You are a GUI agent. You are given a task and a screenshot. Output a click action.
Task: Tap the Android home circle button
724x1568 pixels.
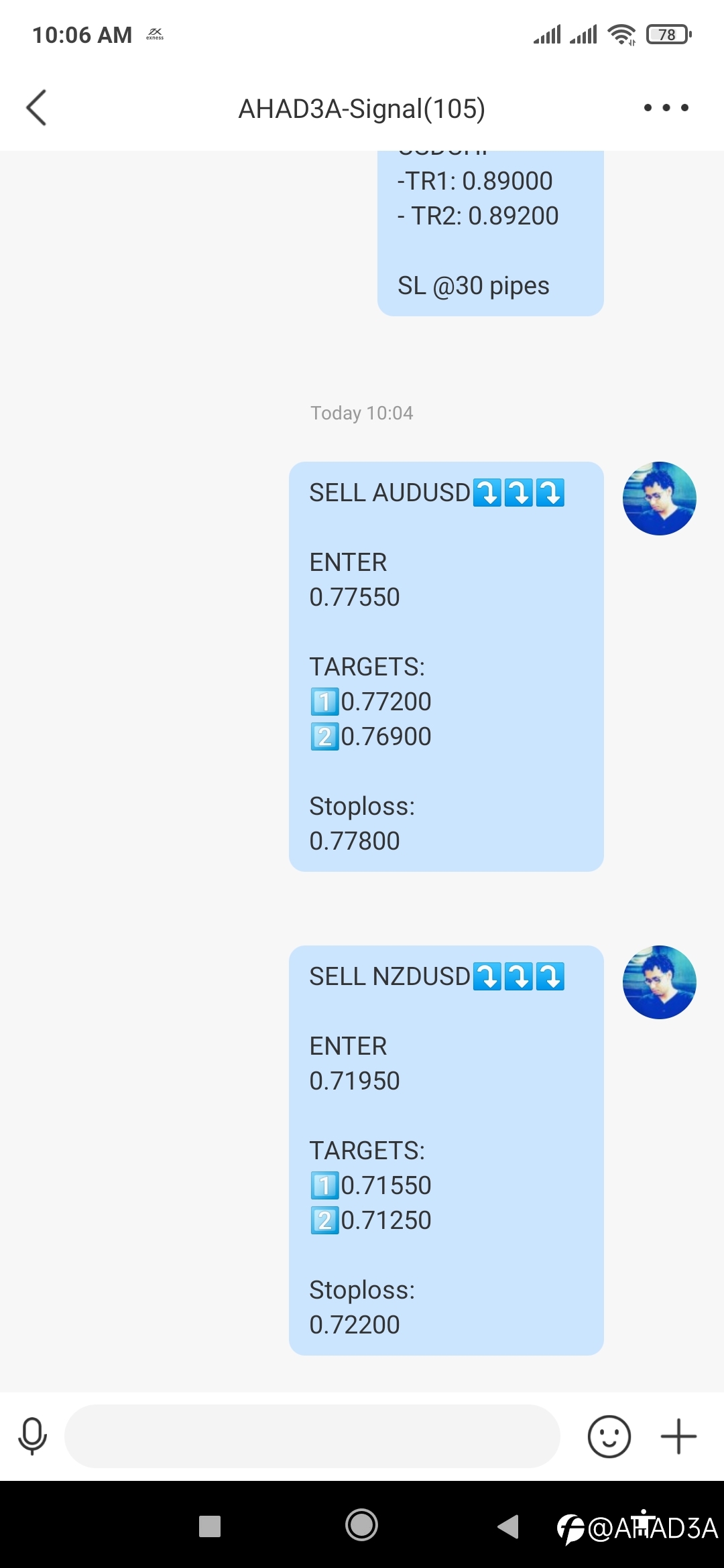pyautogui.click(x=361, y=1526)
